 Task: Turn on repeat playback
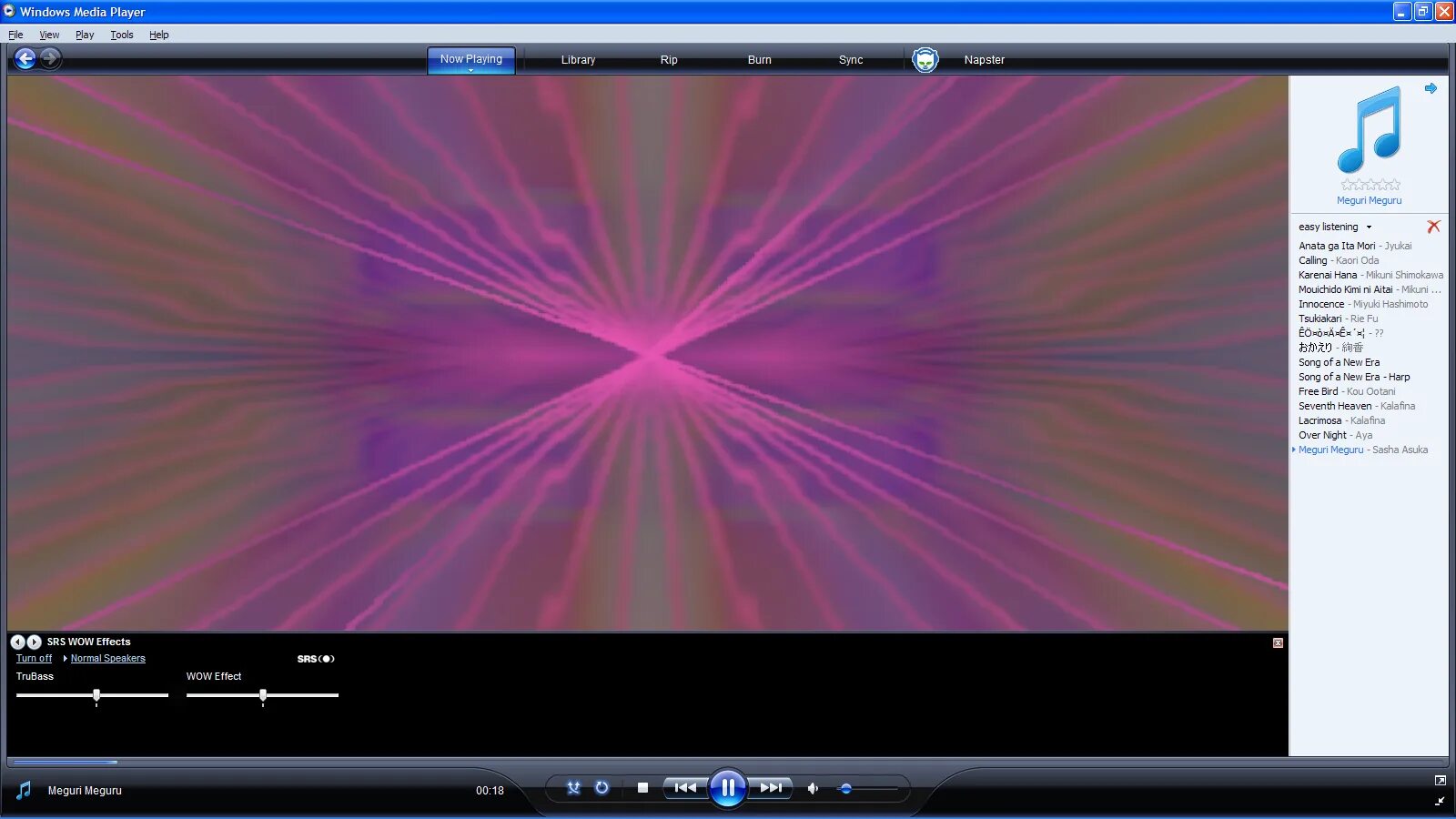click(x=602, y=788)
